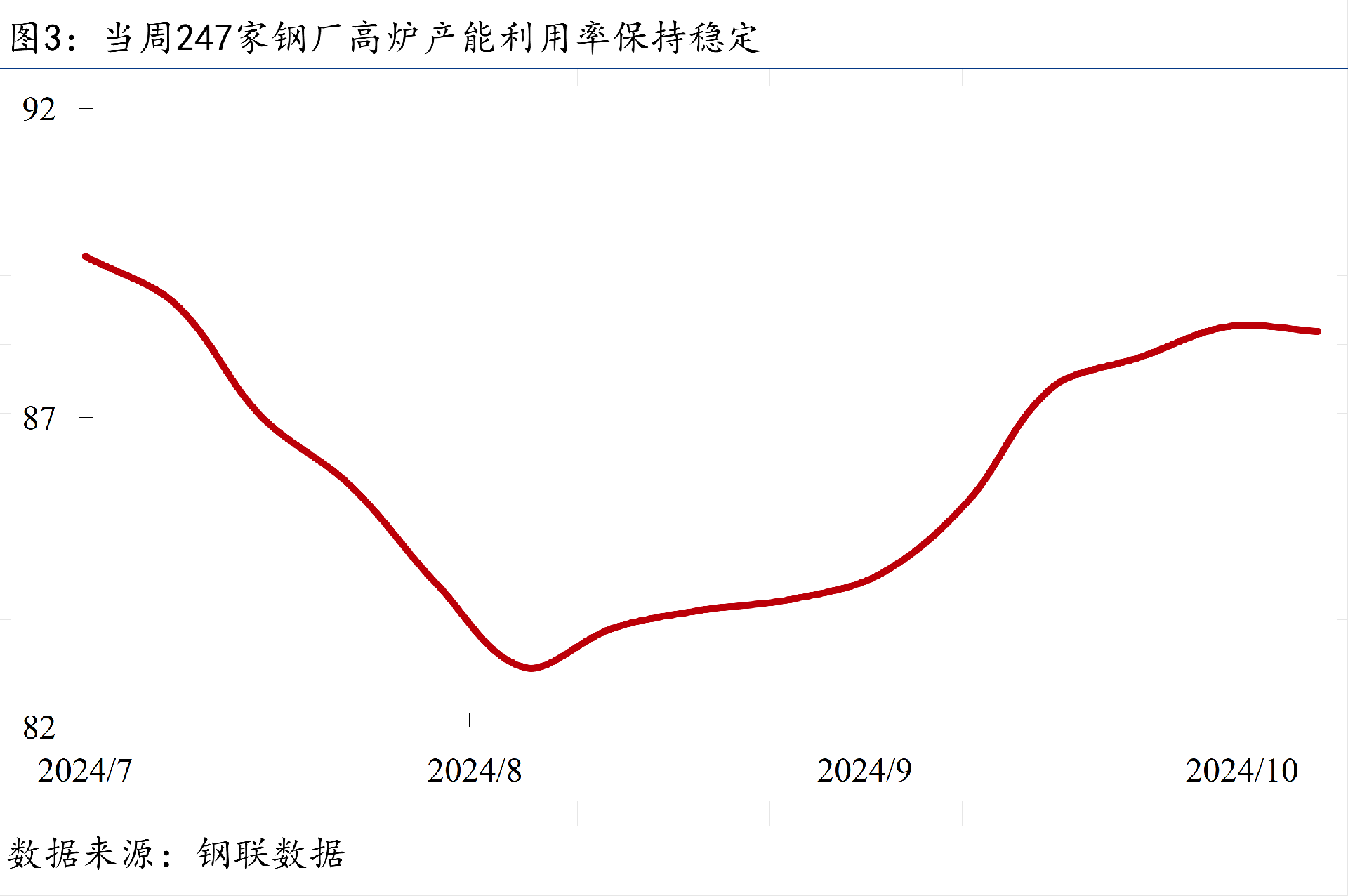Click the x-axis tick mark above 2024/9
Image resolution: width=1348 pixels, height=896 pixels.
(x=859, y=720)
